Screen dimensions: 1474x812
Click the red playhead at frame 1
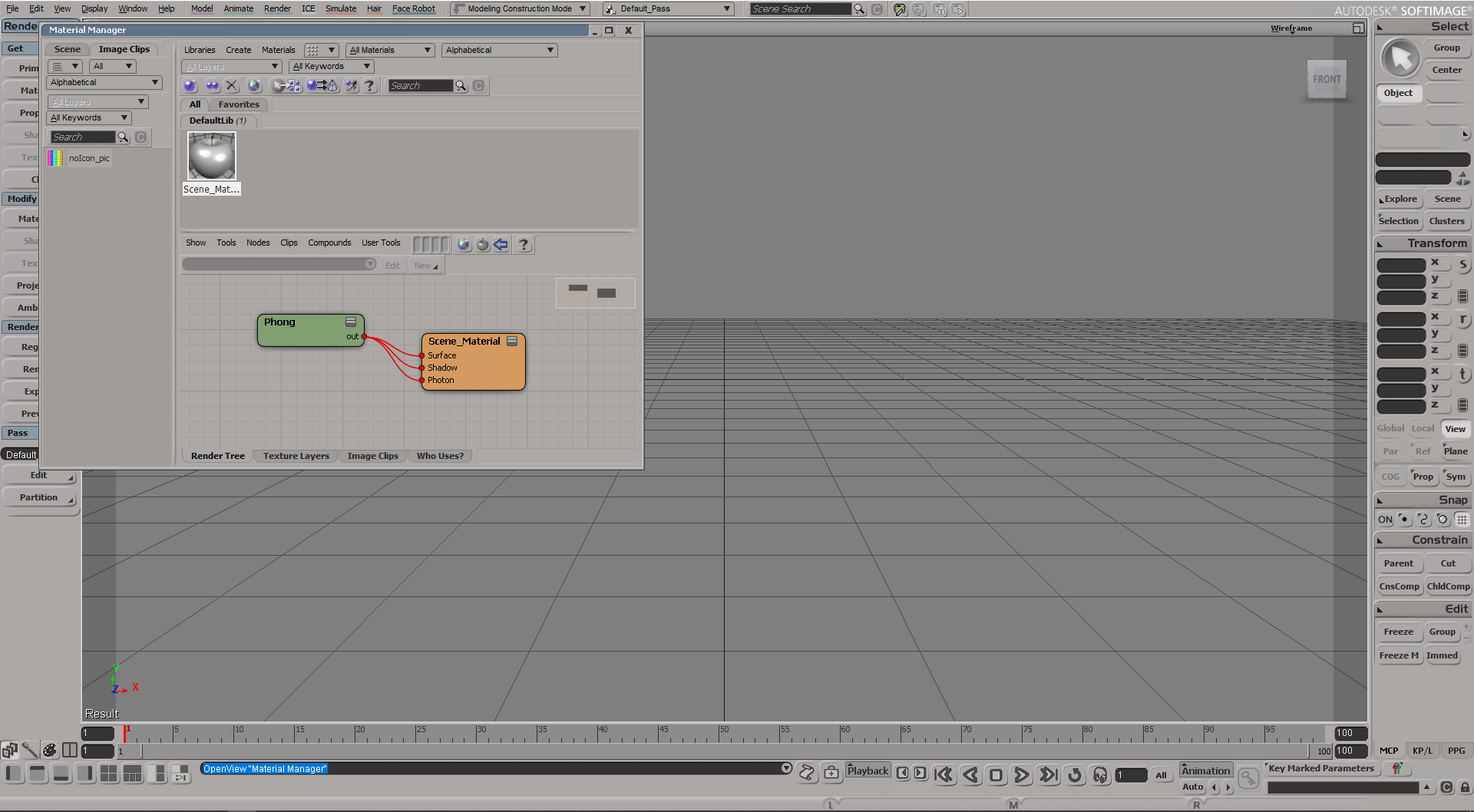(125, 733)
